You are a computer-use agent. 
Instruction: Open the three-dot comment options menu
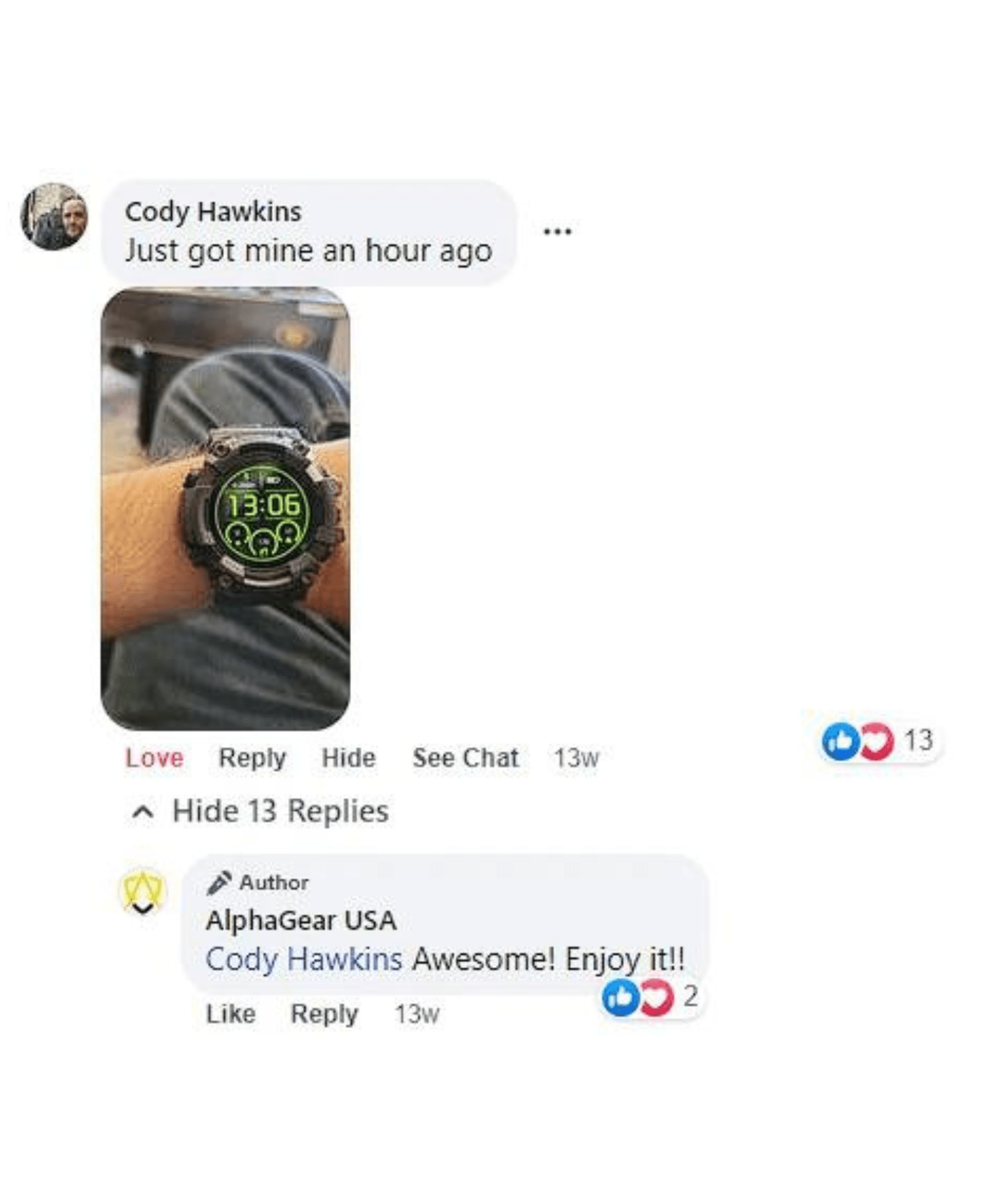point(557,231)
